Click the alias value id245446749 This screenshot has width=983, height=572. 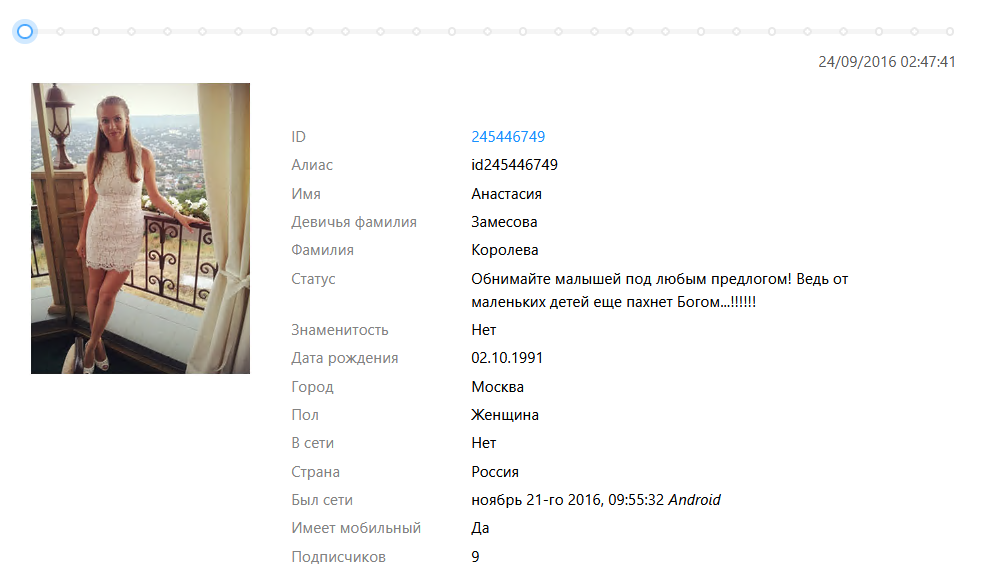pos(514,165)
